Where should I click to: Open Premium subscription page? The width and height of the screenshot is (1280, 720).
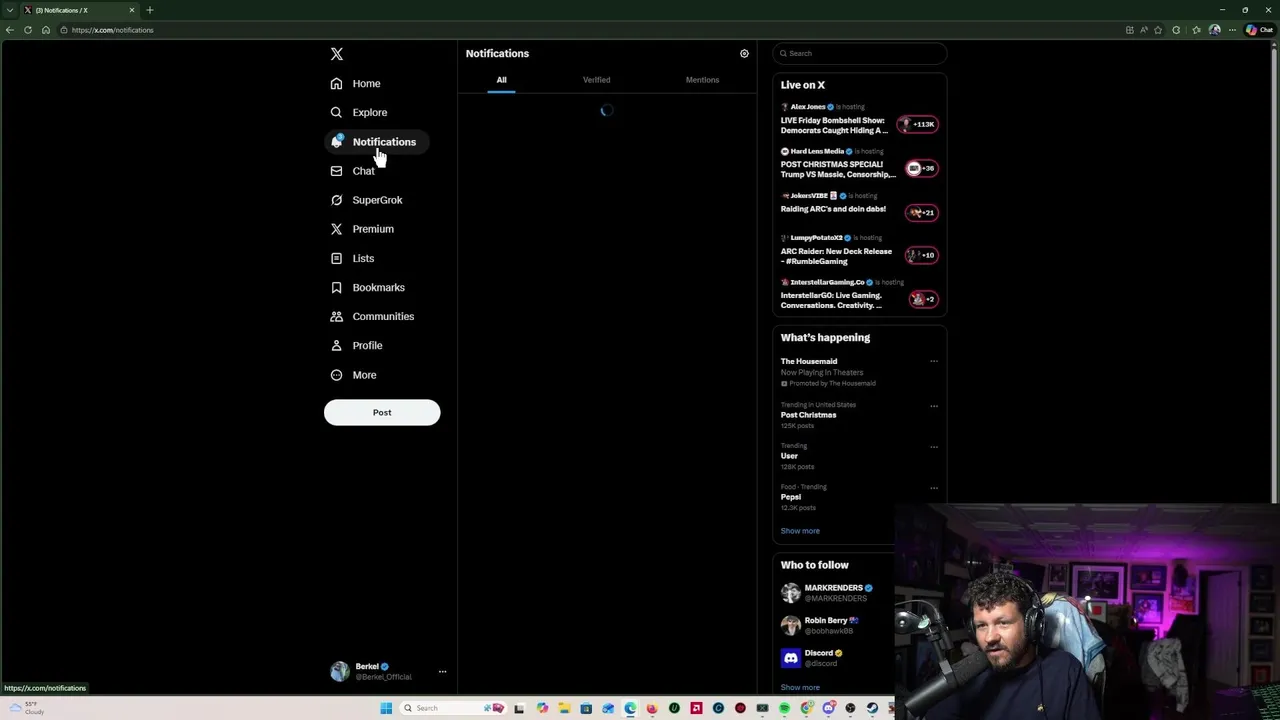click(362, 229)
